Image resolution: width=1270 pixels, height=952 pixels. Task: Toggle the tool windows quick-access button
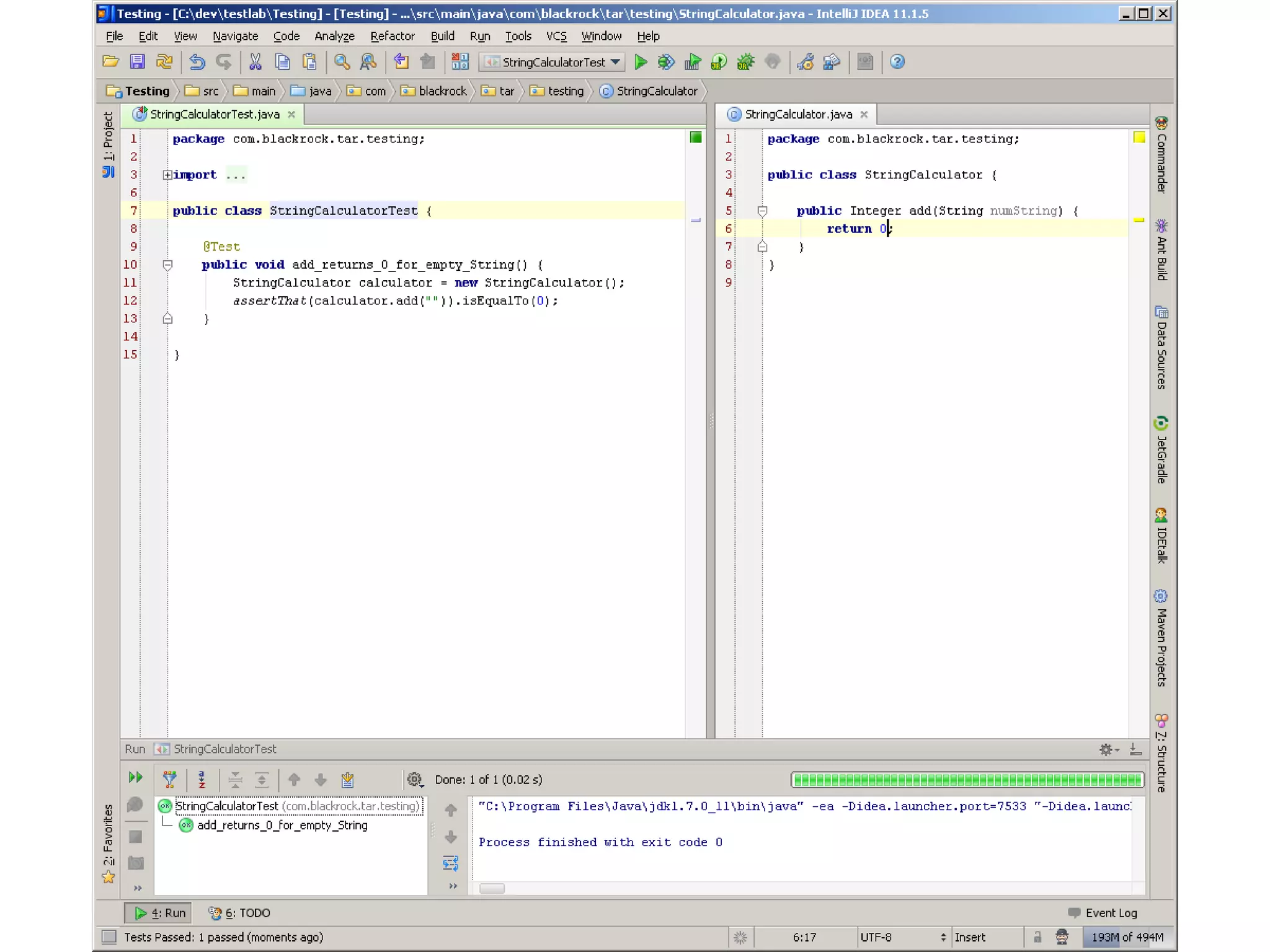coord(109,937)
